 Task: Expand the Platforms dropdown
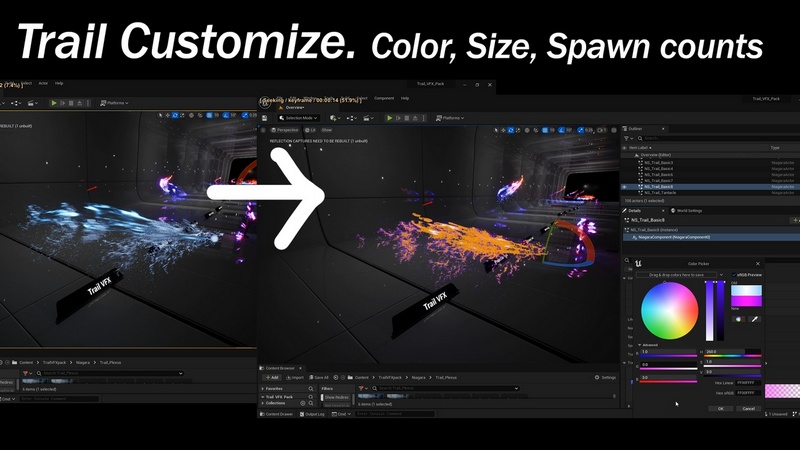(446, 117)
